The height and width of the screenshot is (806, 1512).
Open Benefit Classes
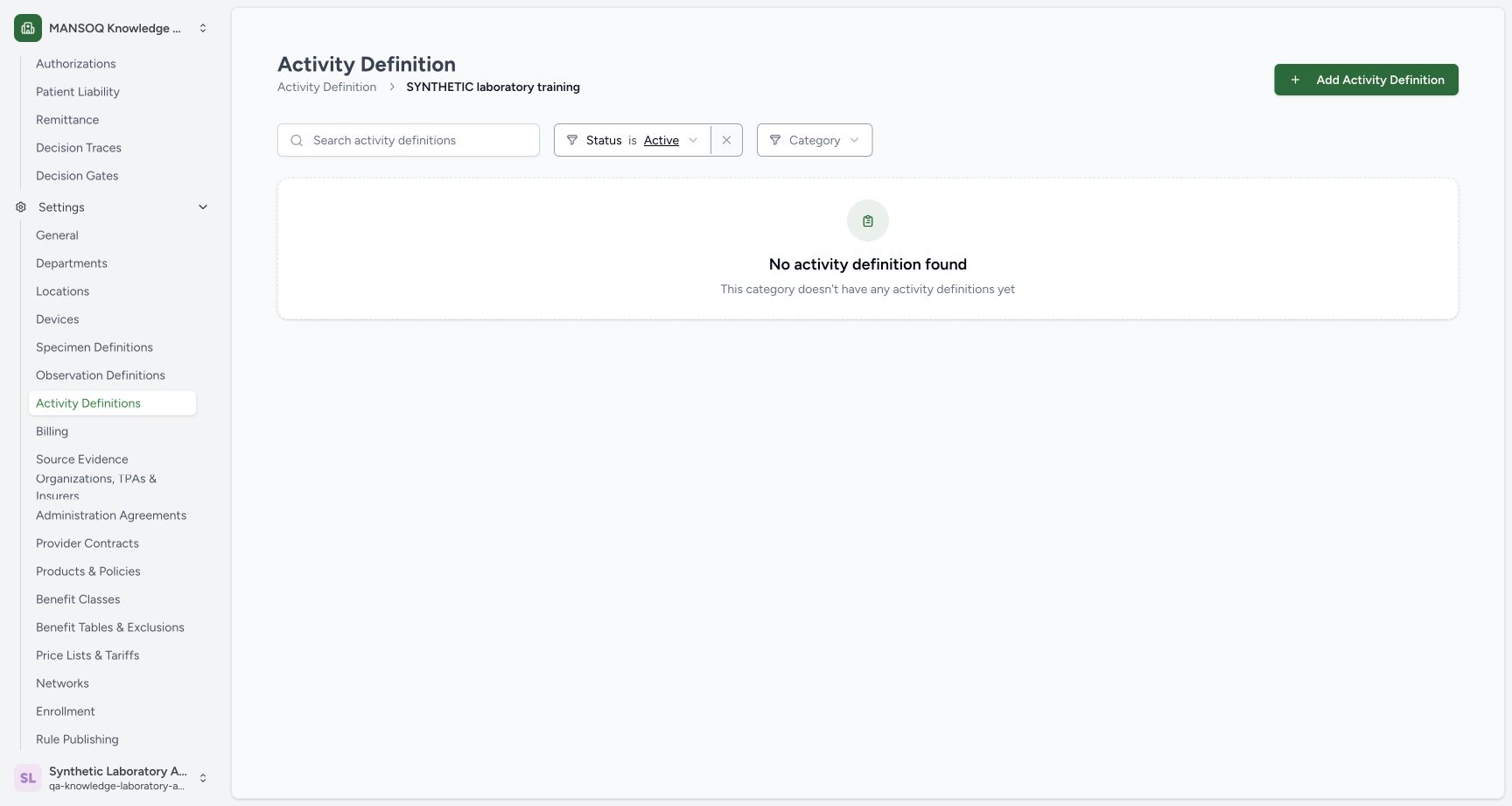click(x=78, y=599)
